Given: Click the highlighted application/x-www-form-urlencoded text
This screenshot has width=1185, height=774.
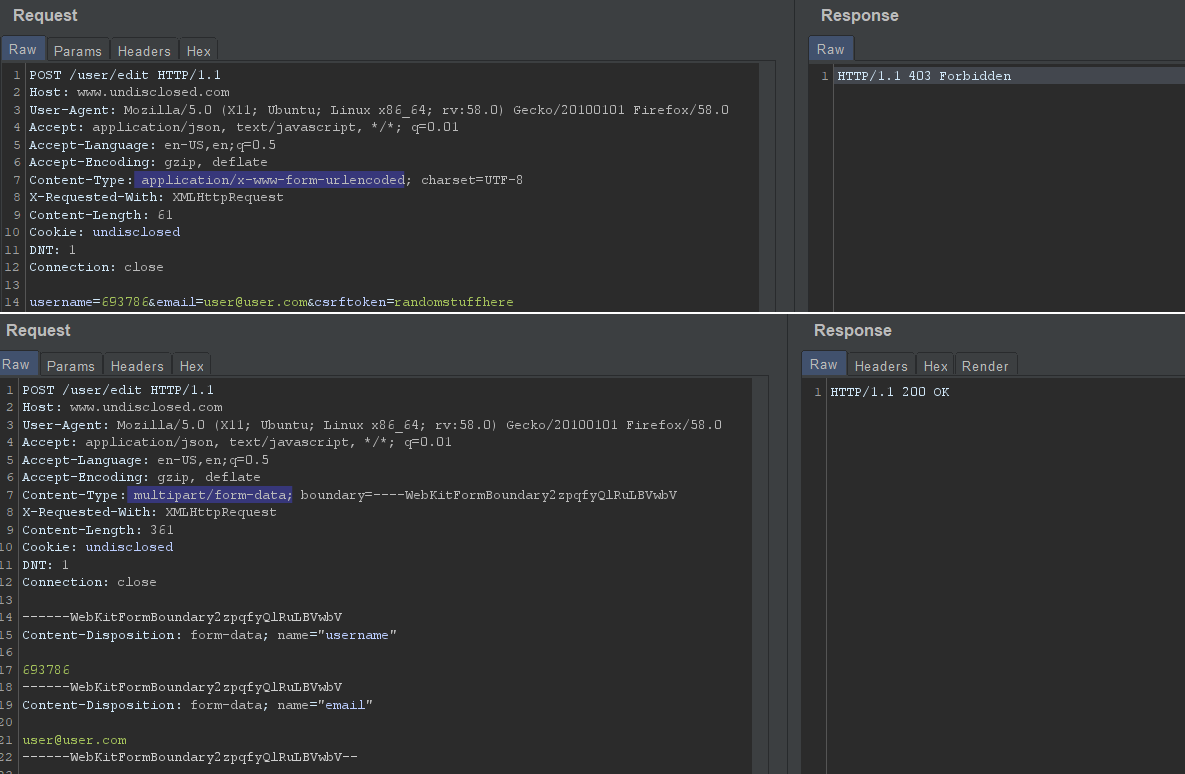Looking at the screenshot, I should pyautogui.click(x=271, y=180).
